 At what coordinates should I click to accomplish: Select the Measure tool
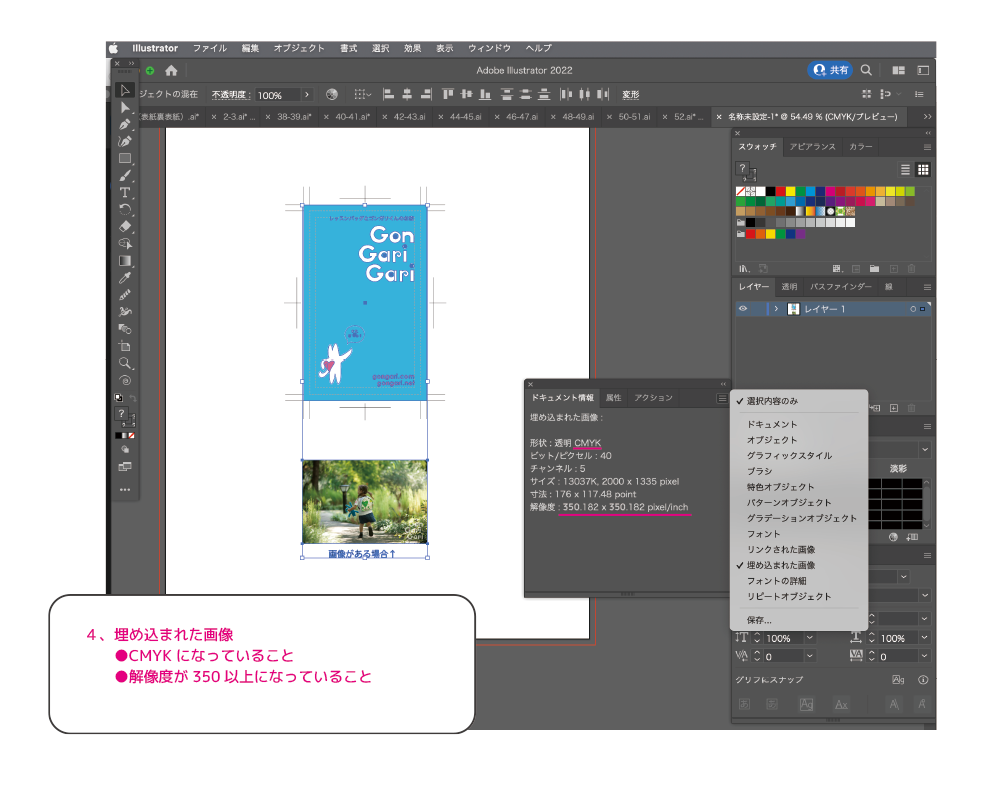click(x=125, y=295)
